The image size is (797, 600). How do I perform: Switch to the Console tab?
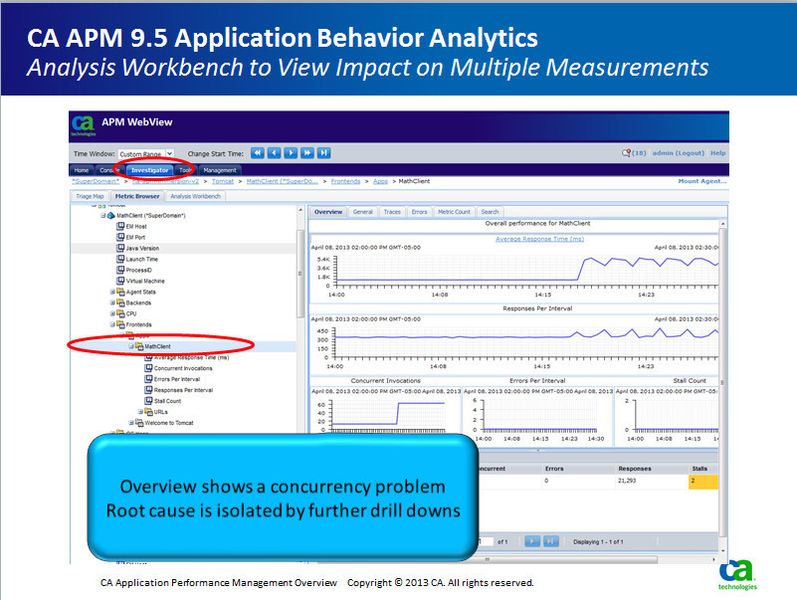tap(109, 170)
